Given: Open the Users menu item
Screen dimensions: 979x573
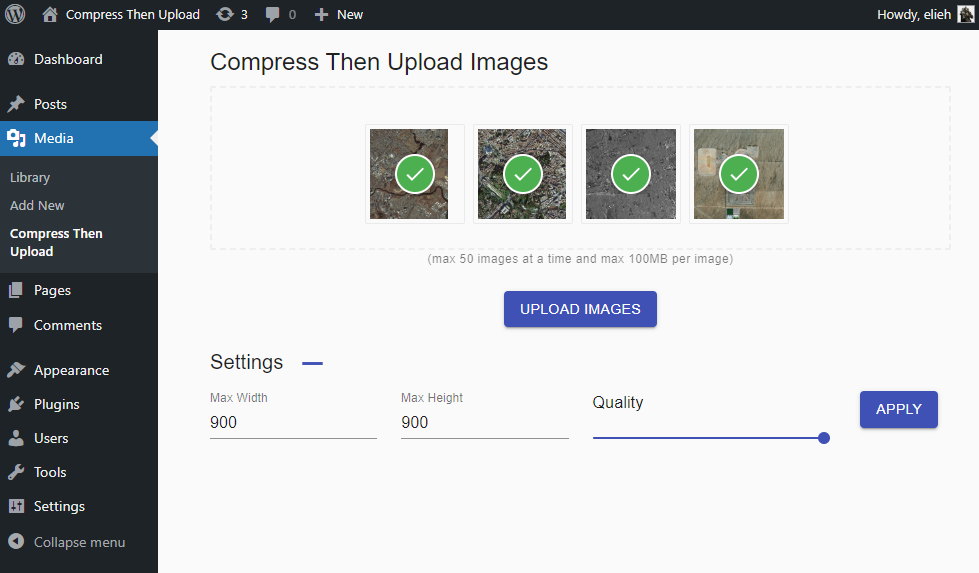Looking at the screenshot, I should pos(79,438).
